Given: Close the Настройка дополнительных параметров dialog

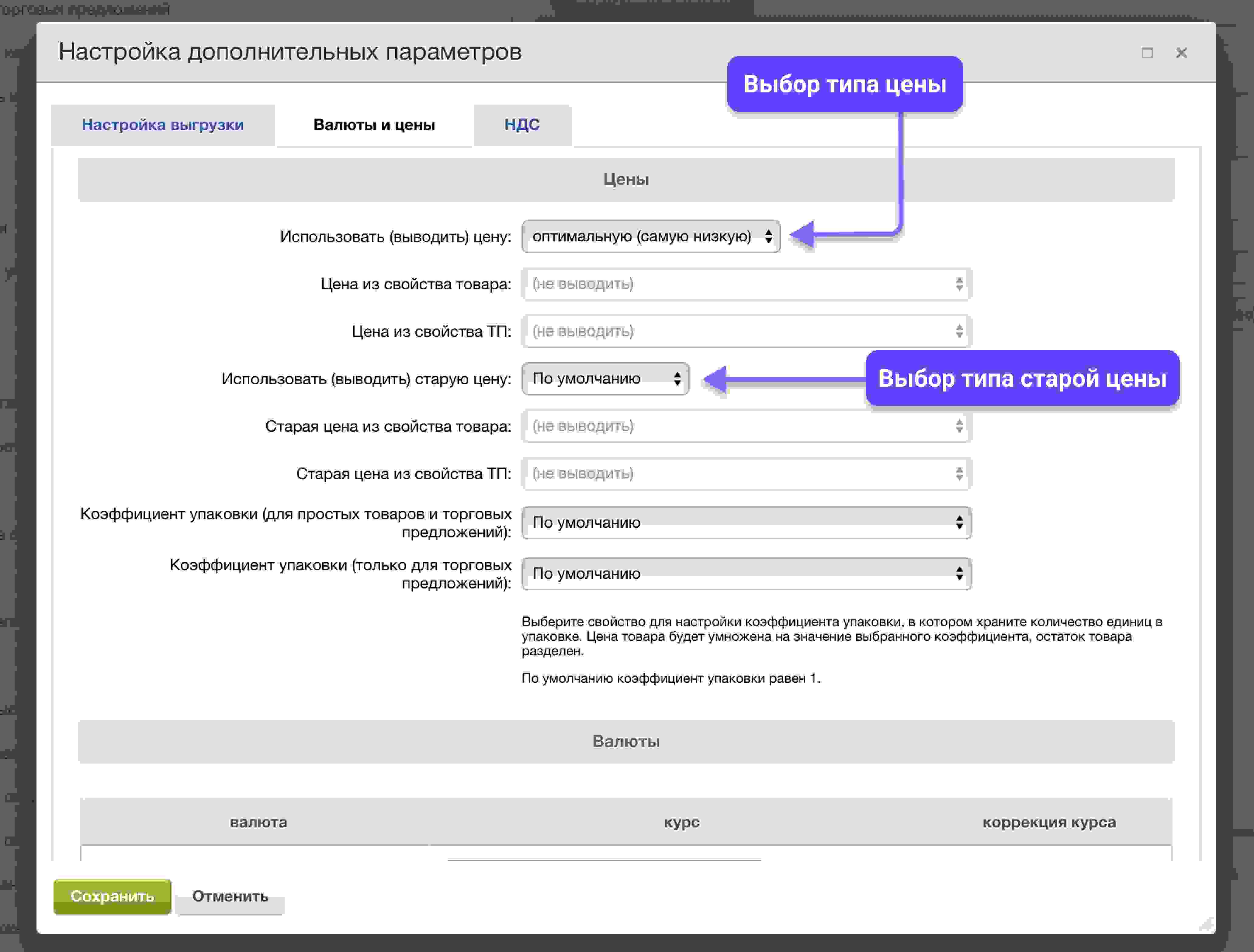Looking at the screenshot, I should (1181, 53).
